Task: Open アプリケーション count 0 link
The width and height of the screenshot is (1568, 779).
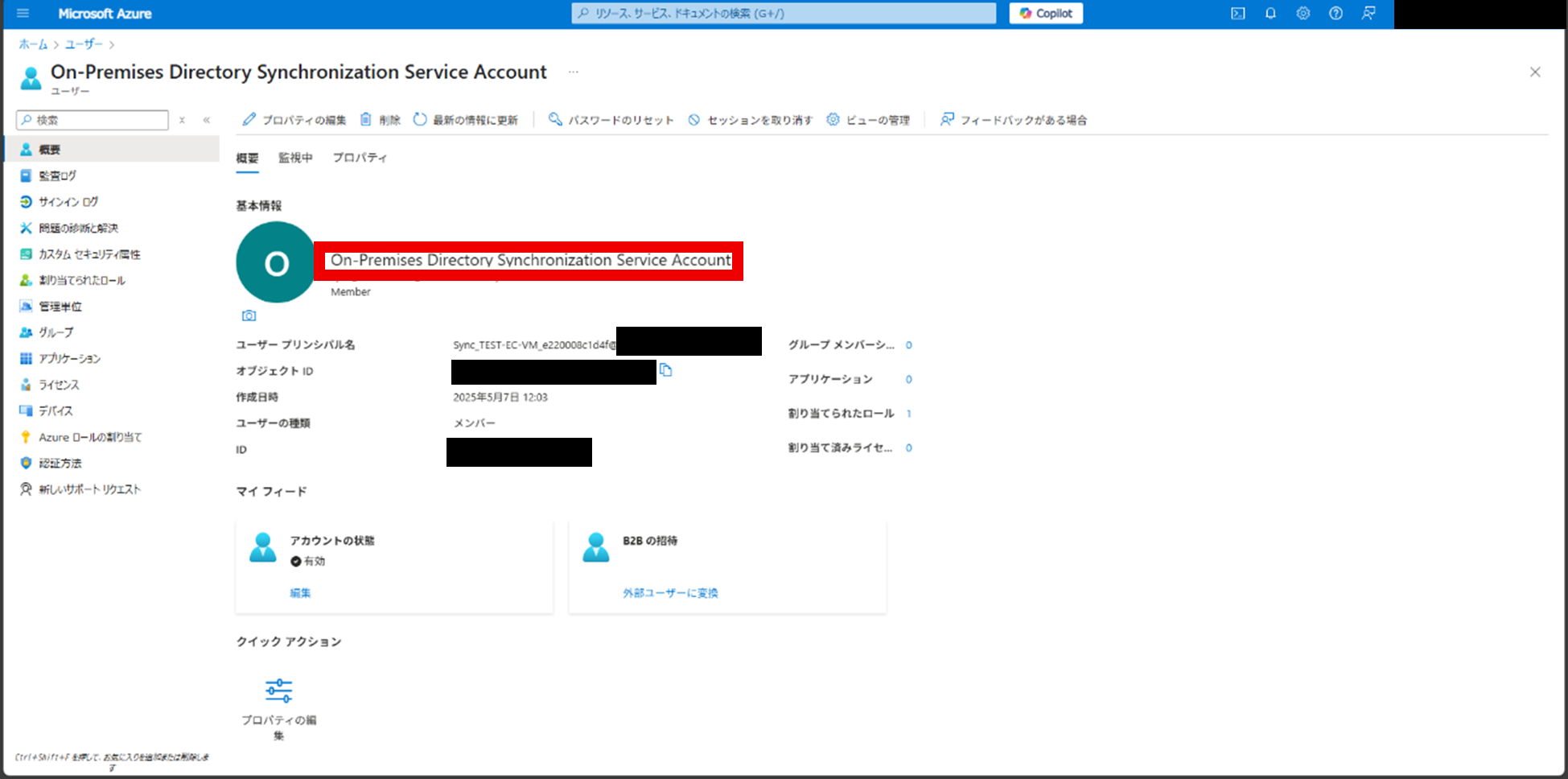Action: coord(908,379)
